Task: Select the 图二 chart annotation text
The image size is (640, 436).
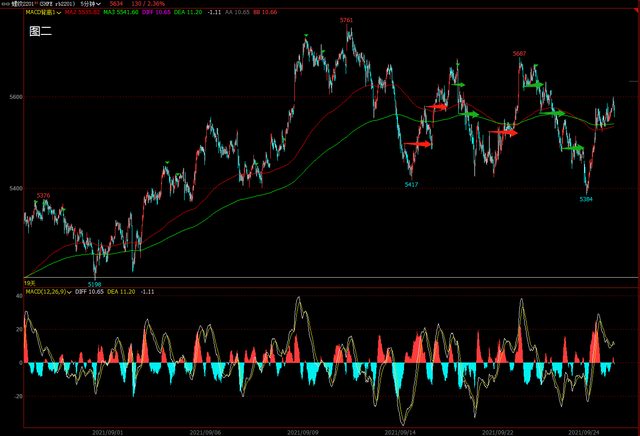Action: (x=40, y=32)
